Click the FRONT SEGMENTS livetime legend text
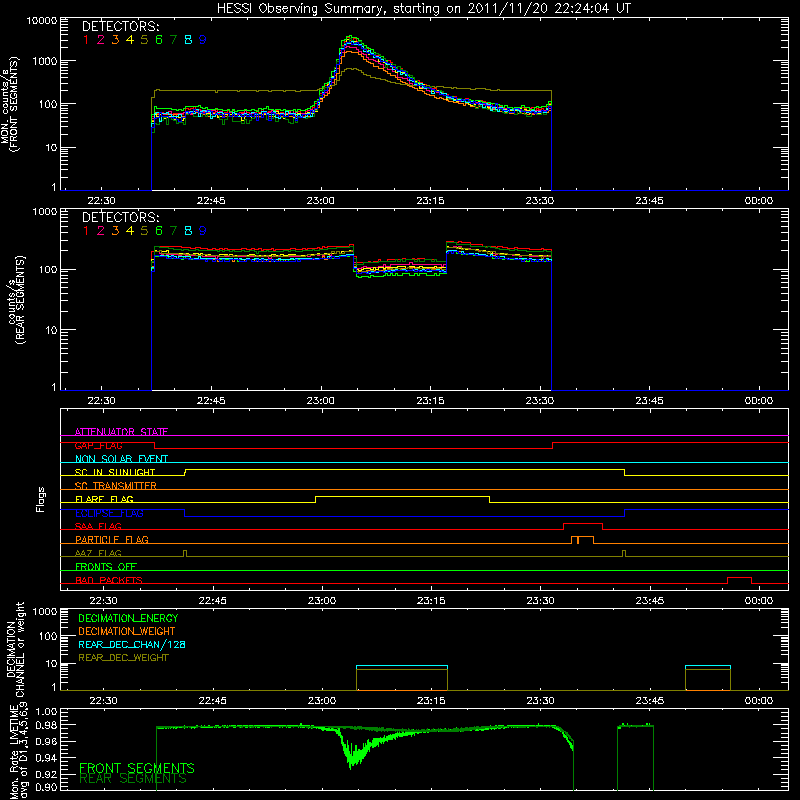 tap(137, 768)
